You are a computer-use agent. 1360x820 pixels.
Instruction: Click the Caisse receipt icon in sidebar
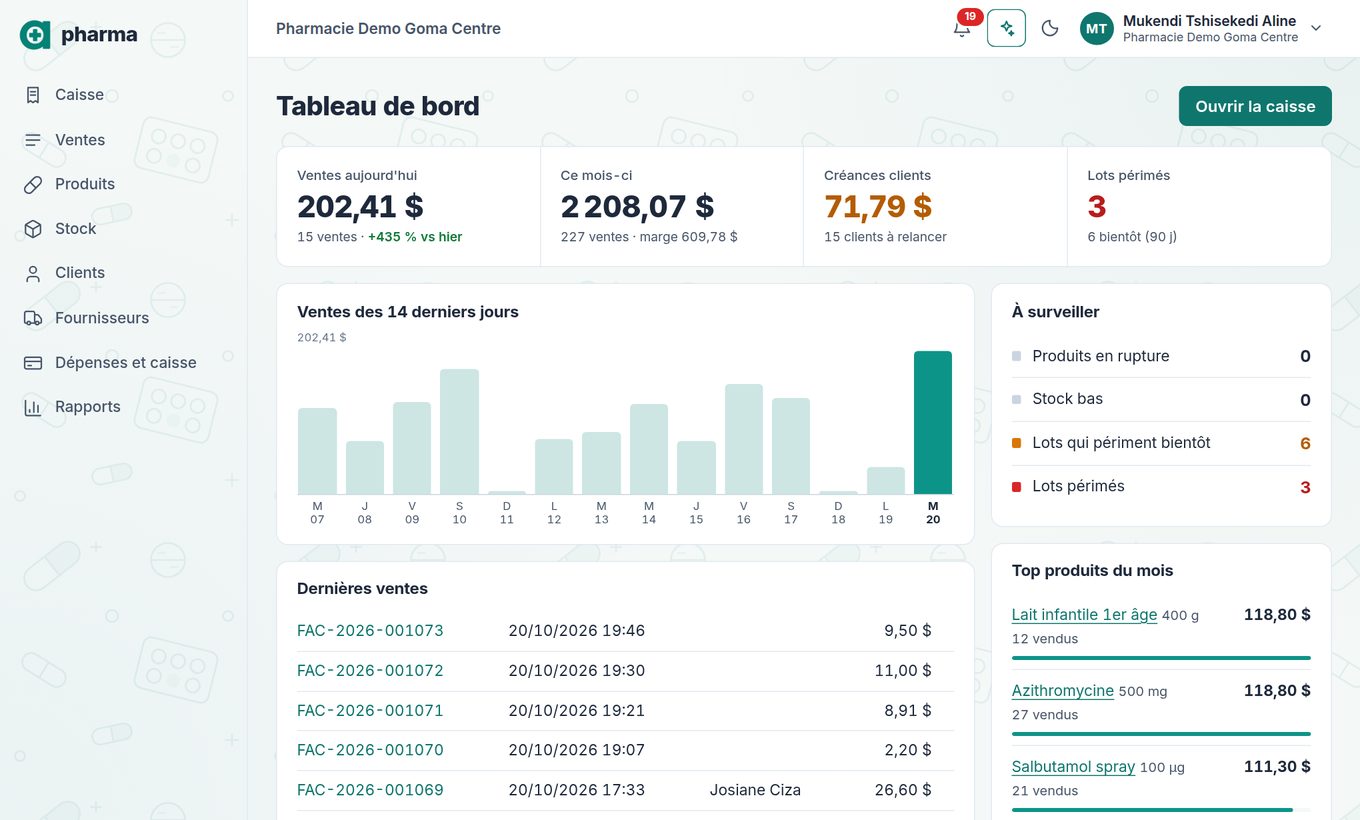[33, 95]
